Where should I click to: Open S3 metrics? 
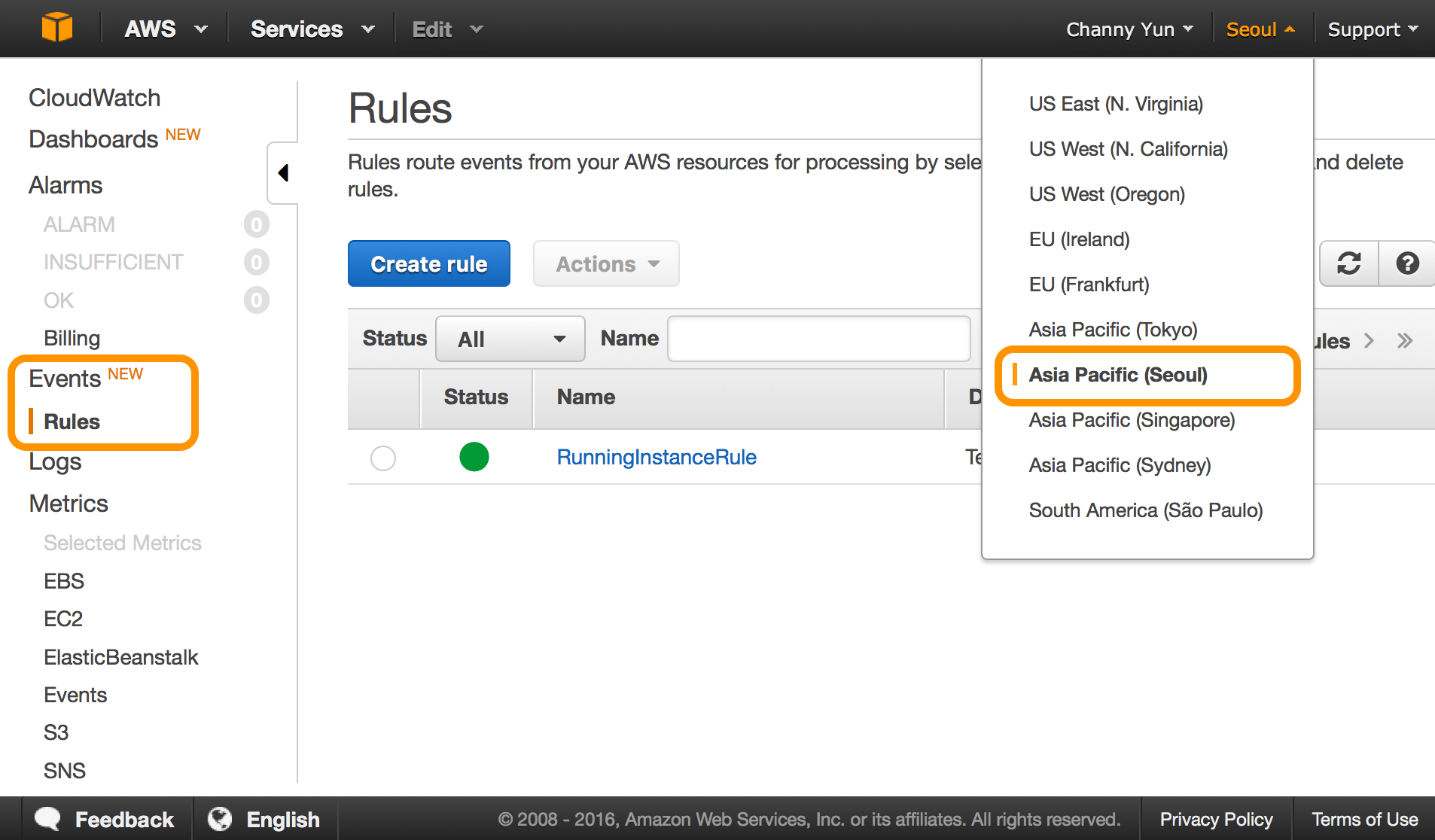click(56, 732)
